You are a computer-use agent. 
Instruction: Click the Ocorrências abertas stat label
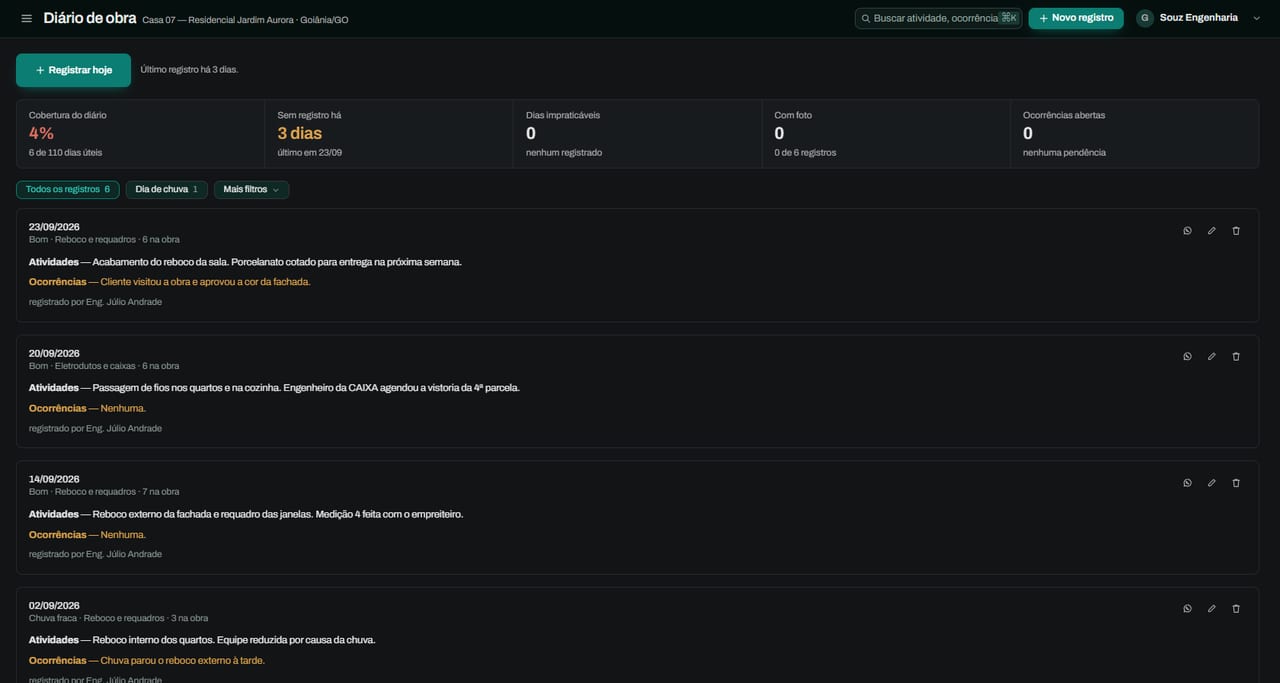click(x=1064, y=115)
